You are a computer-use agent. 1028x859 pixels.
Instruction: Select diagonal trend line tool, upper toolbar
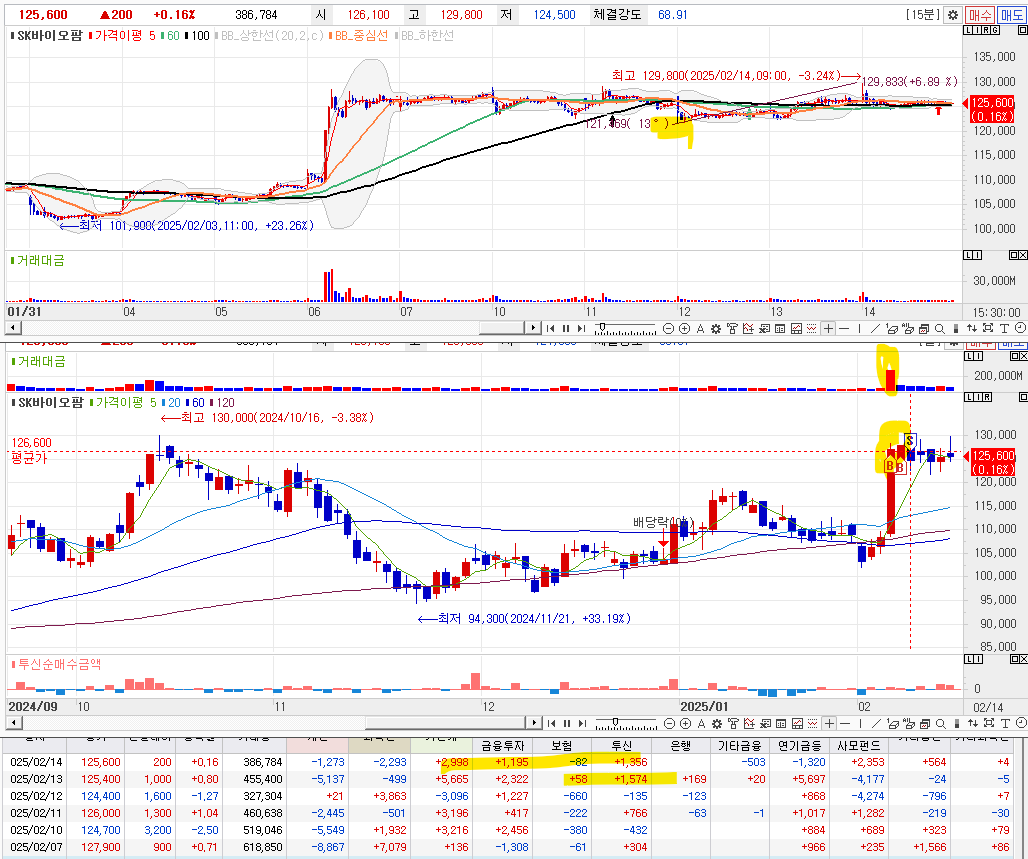[x=875, y=329]
